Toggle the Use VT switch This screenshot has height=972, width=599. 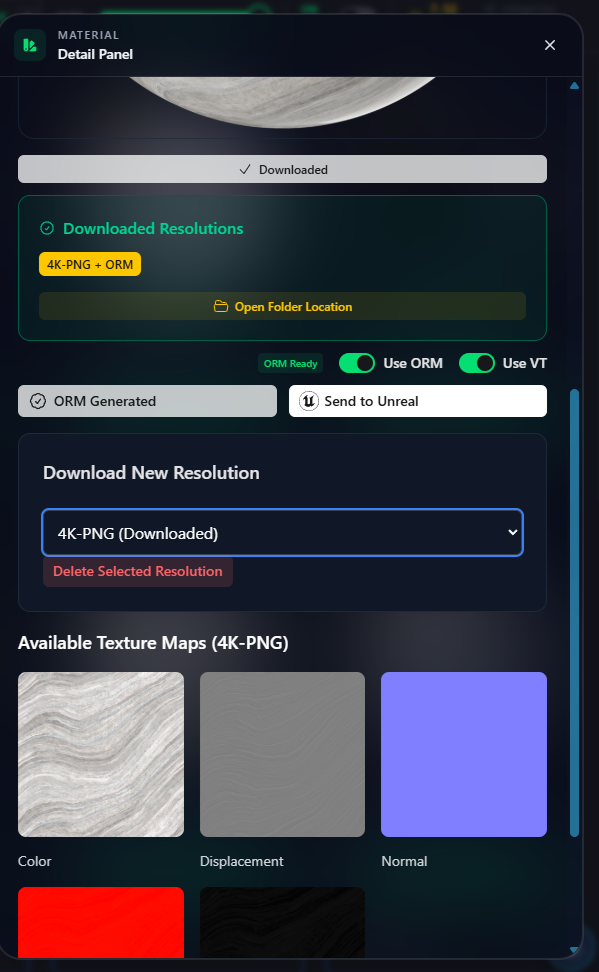476,363
